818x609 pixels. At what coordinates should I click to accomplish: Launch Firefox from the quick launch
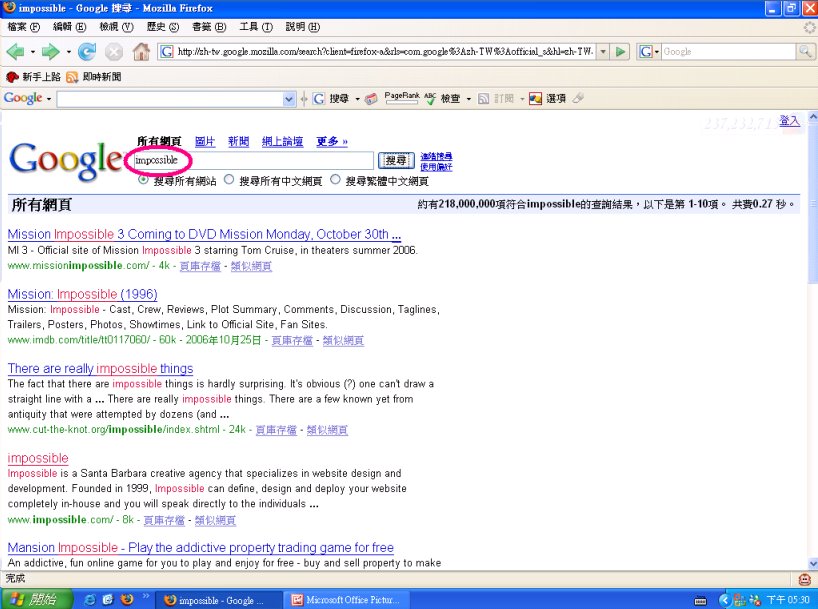[x=127, y=600]
